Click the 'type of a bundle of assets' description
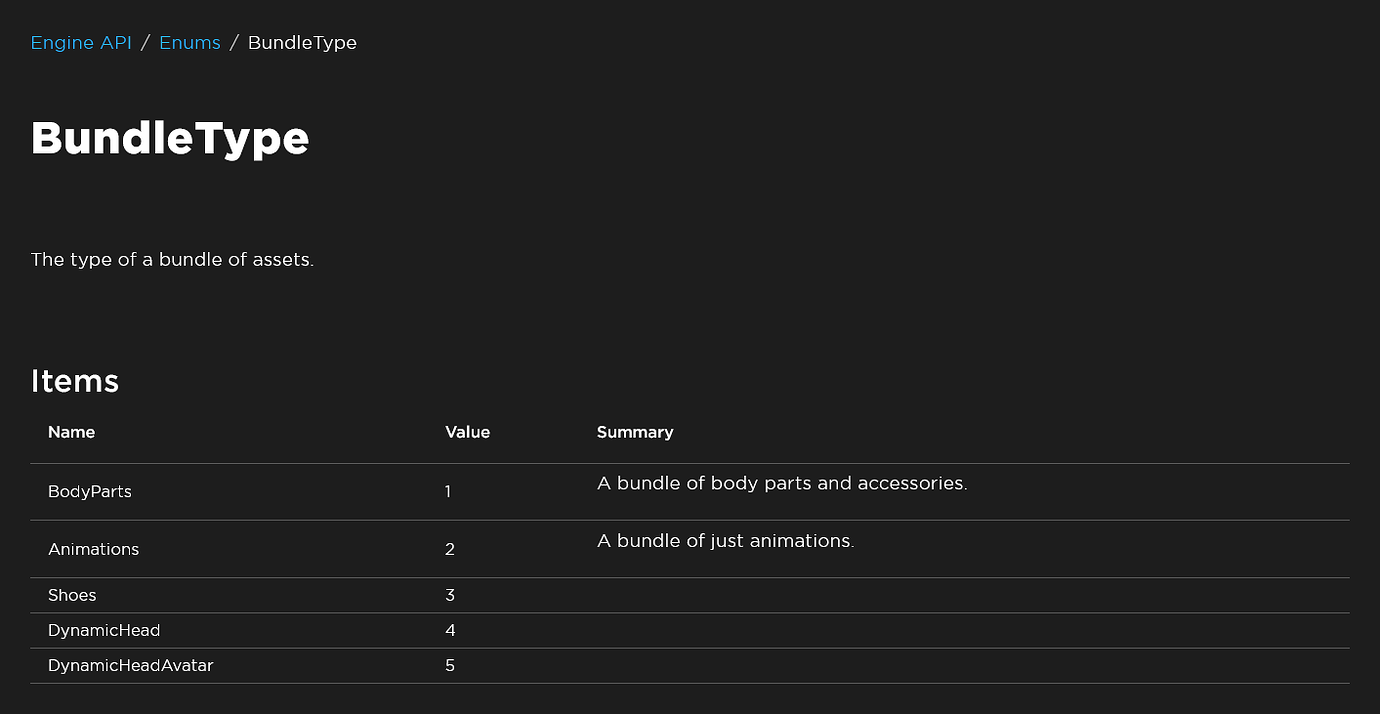1380x714 pixels. [172, 260]
